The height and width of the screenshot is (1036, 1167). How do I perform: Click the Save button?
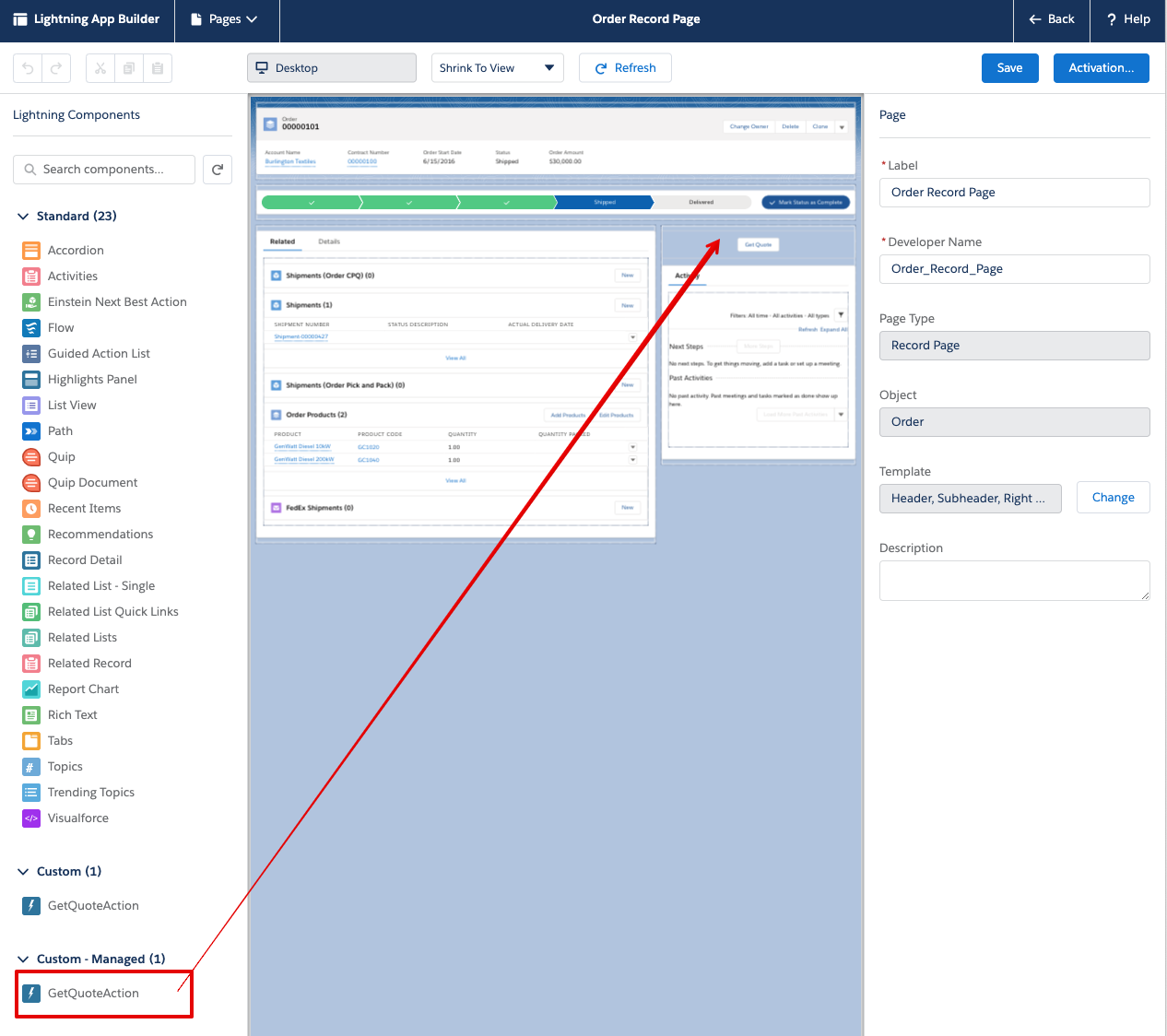(x=1009, y=67)
